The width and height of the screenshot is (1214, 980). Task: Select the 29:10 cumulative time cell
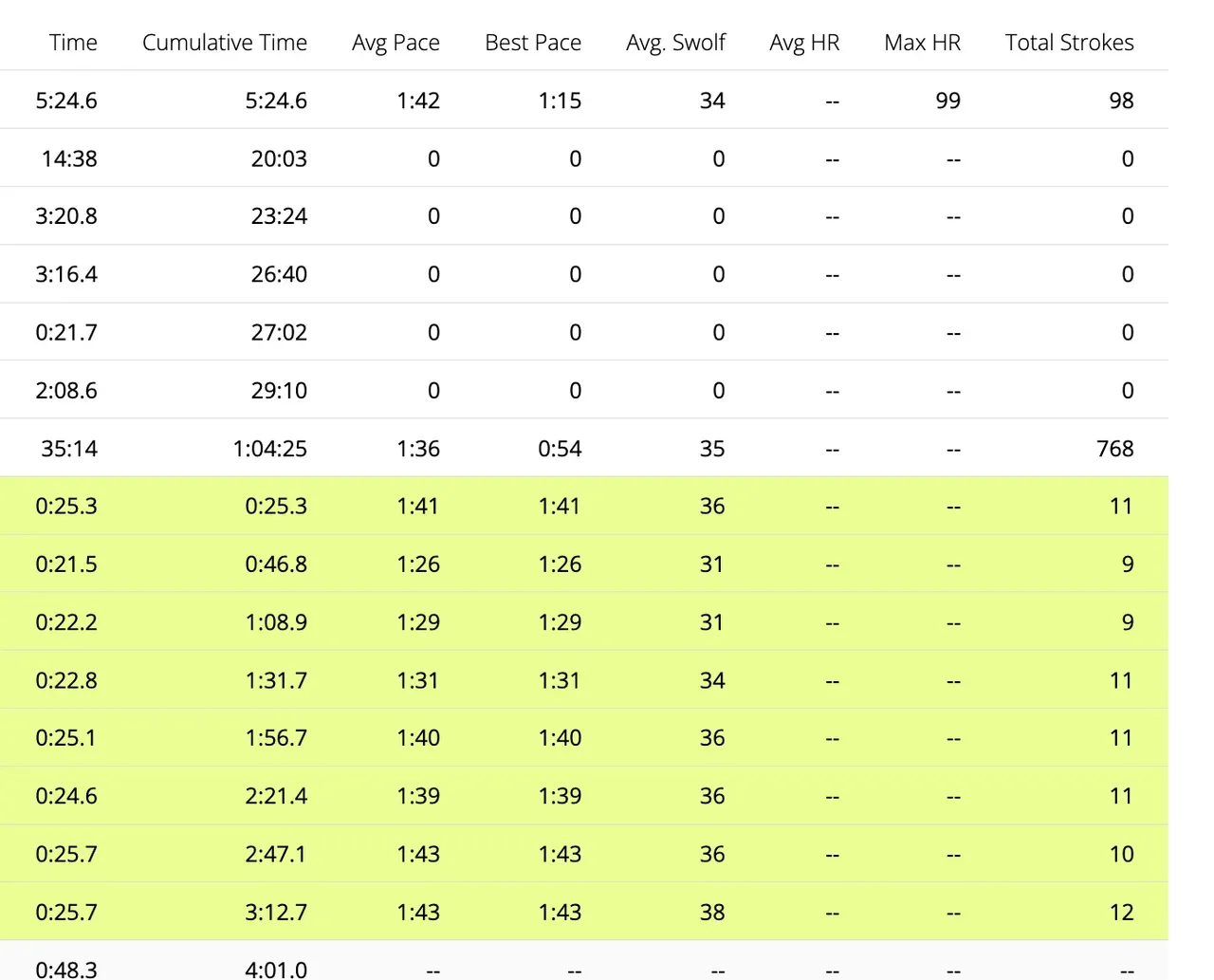pos(279,391)
